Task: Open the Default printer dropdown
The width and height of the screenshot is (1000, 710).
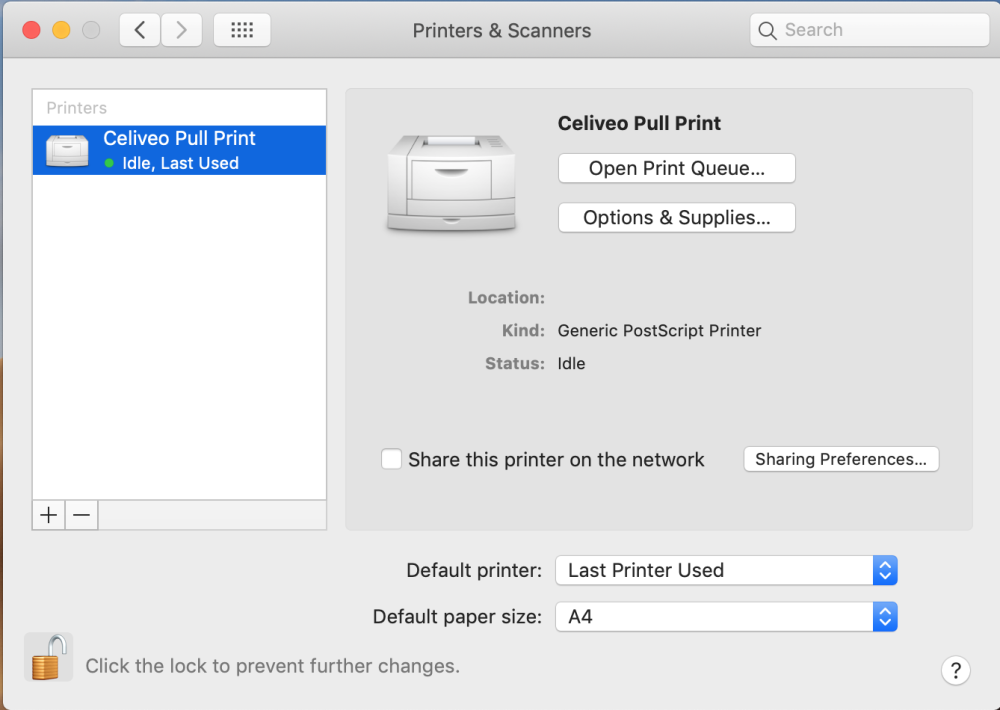Action: coord(726,570)
